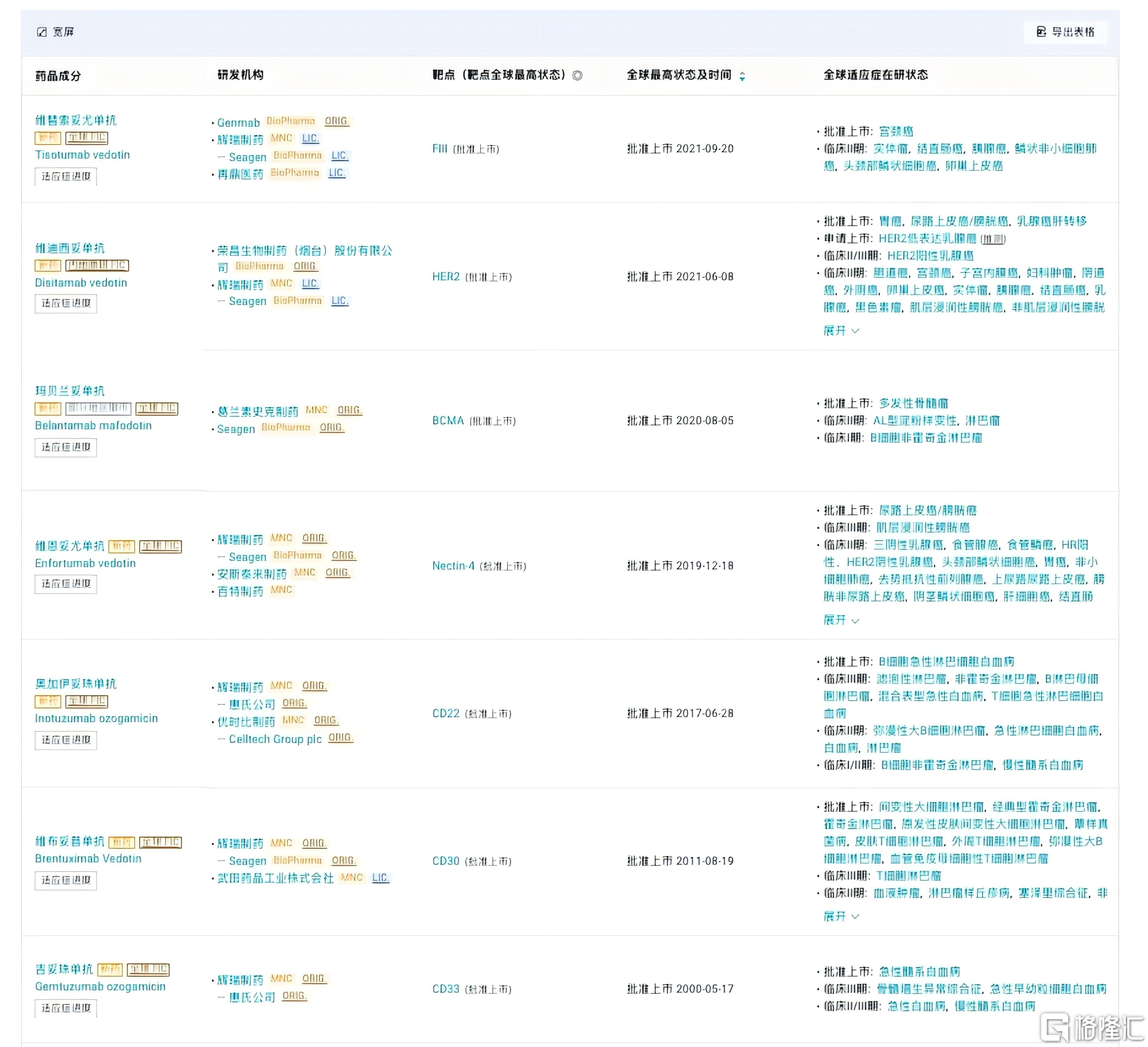Click indication progress button under Inotuzumab ozogamicin

(66, 741)
